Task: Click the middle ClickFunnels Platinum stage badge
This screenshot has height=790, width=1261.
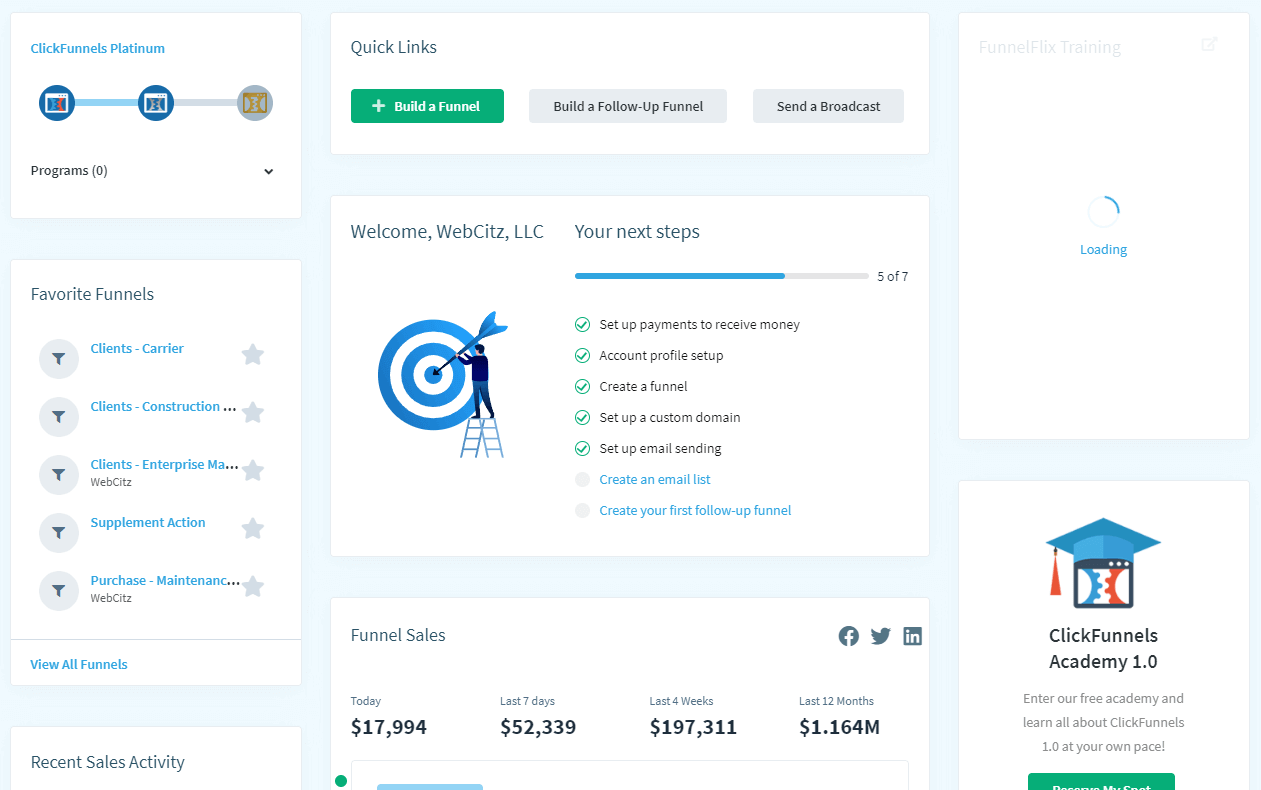Action: (156, 102)
